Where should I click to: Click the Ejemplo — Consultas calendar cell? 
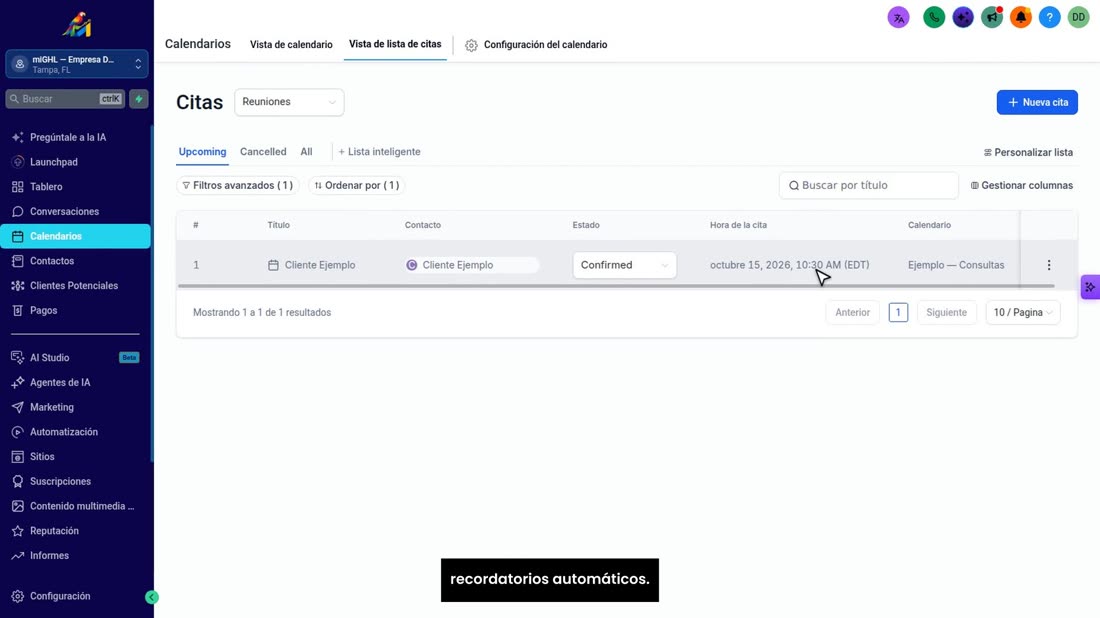click(955, 265)
